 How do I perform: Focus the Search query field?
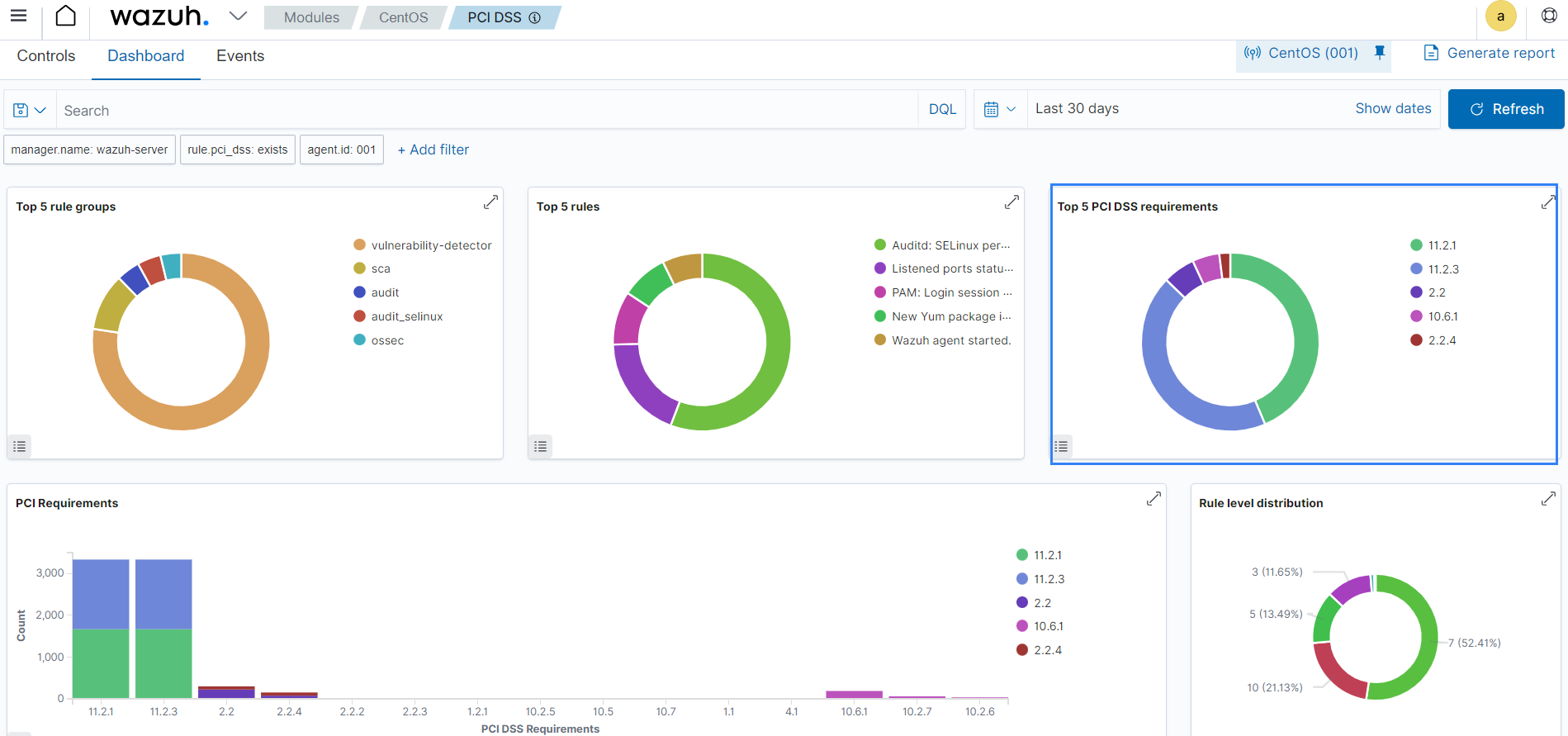point(487,110)
